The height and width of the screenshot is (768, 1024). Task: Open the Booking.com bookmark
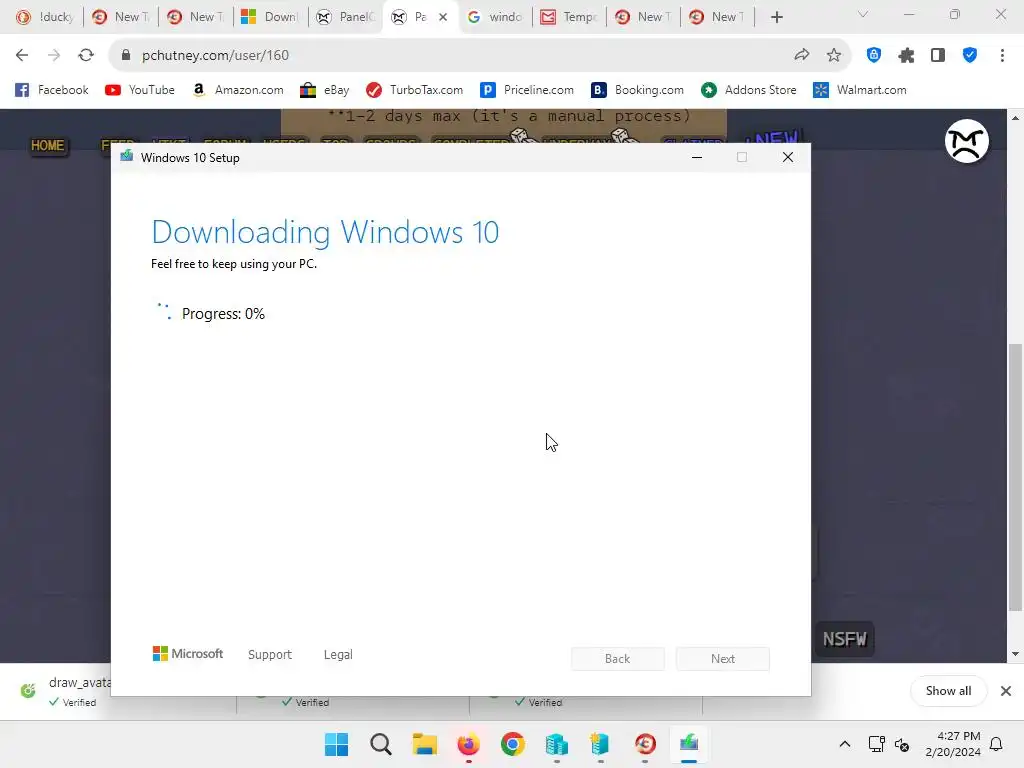[x=637, y=90]
